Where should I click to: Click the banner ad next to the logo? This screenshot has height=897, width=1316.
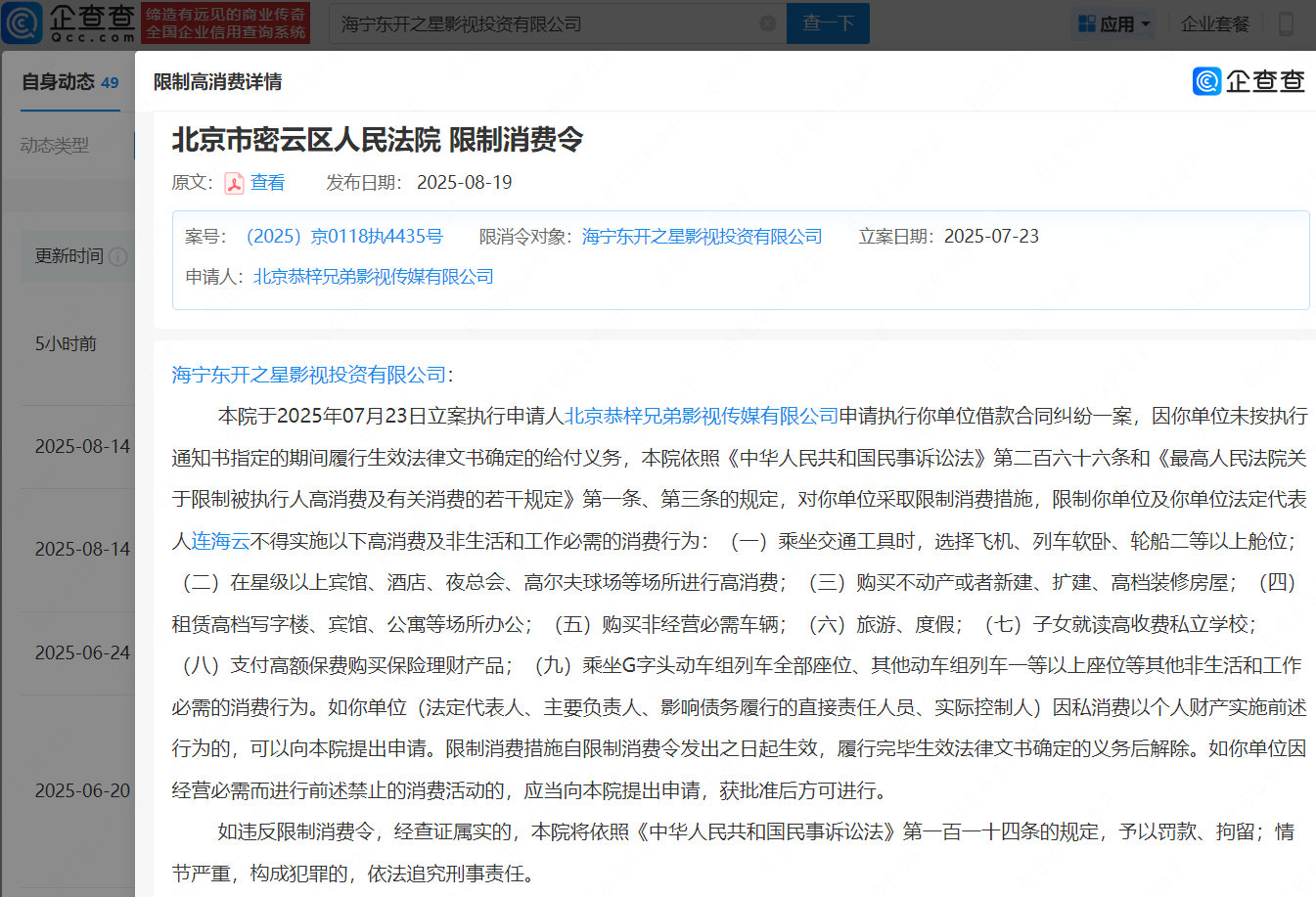[226, 23]
